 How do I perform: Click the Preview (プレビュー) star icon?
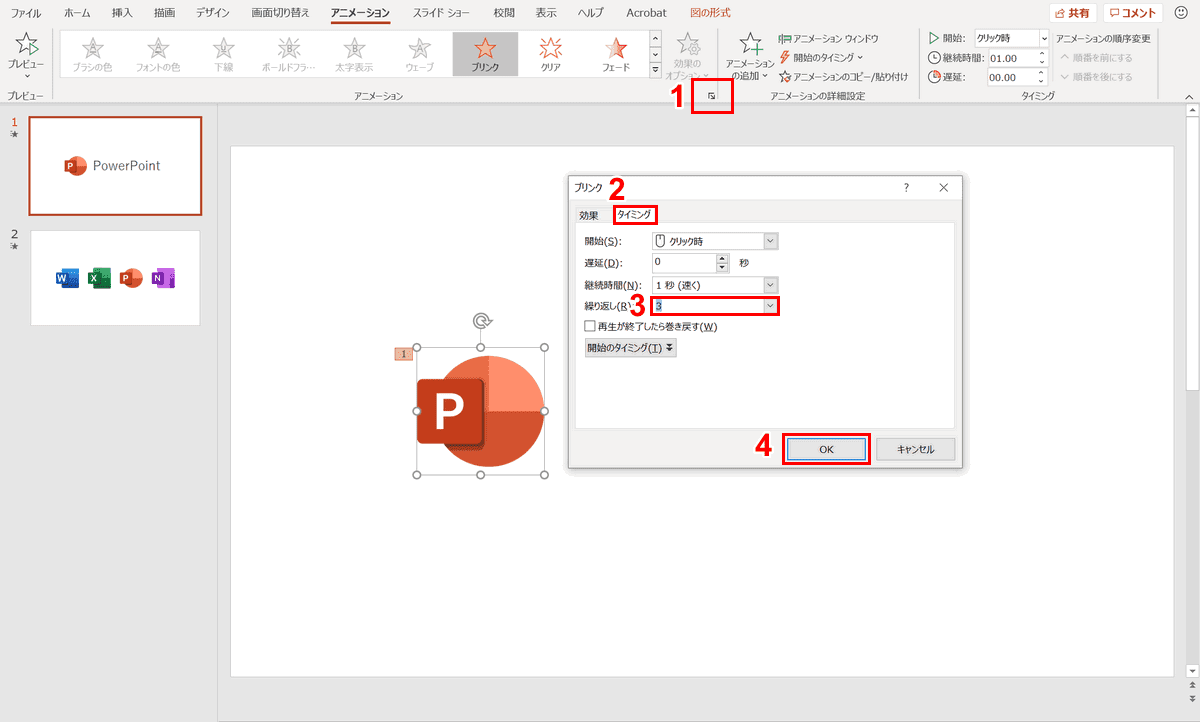27,44
